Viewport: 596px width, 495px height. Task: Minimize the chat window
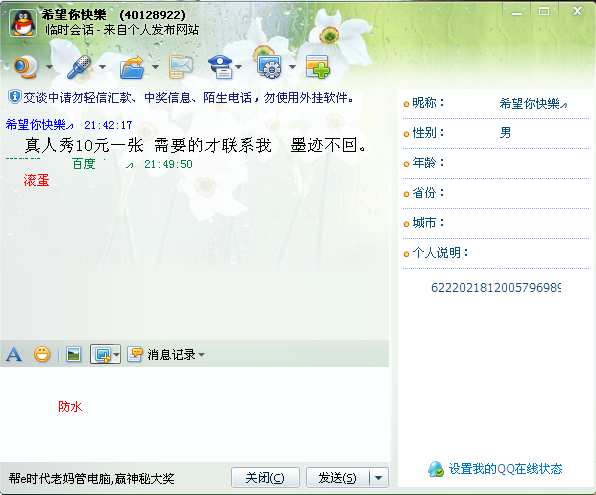(x=517, y=12)
